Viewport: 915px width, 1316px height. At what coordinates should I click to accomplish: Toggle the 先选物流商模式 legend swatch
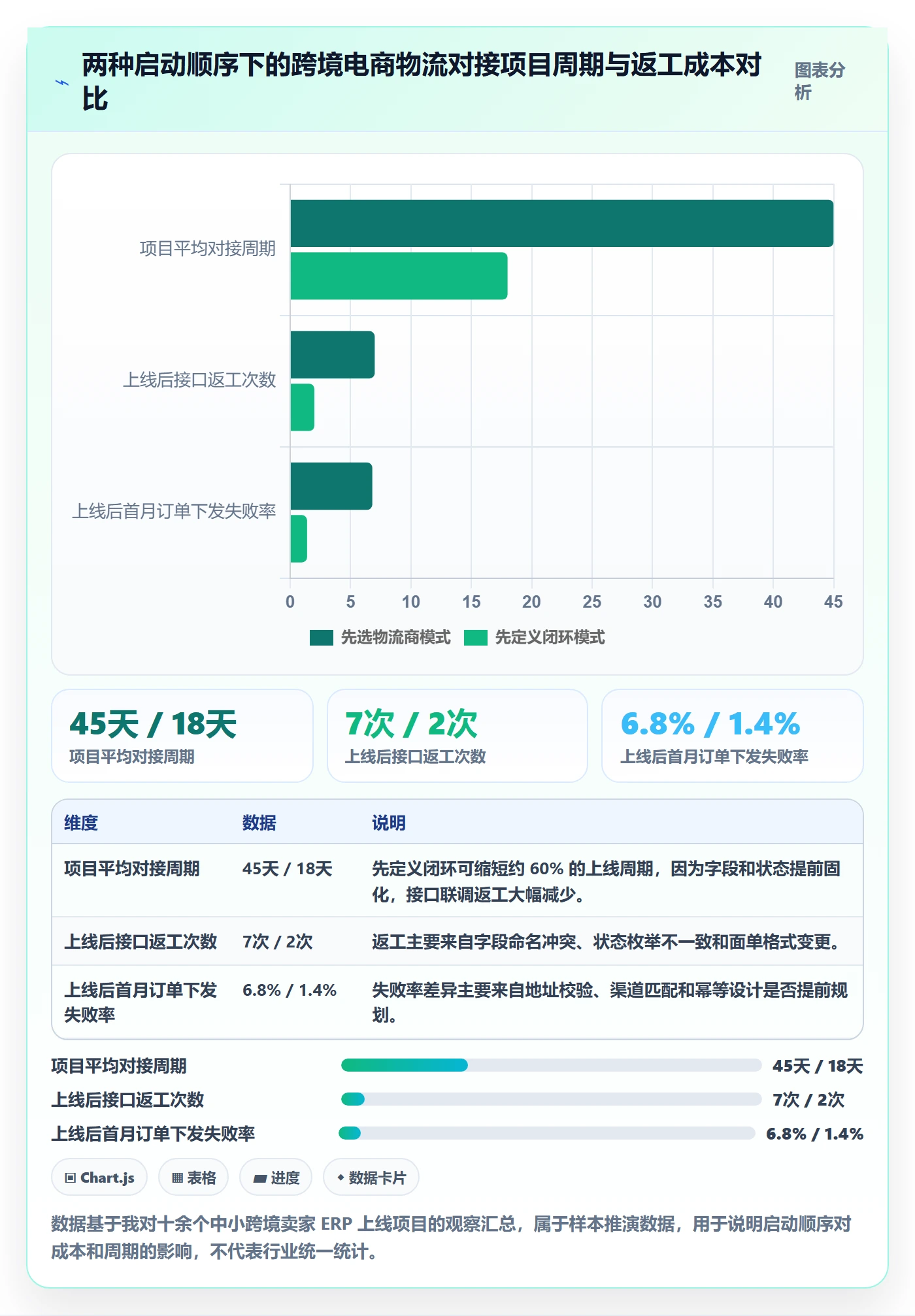(x=321, y=638)
